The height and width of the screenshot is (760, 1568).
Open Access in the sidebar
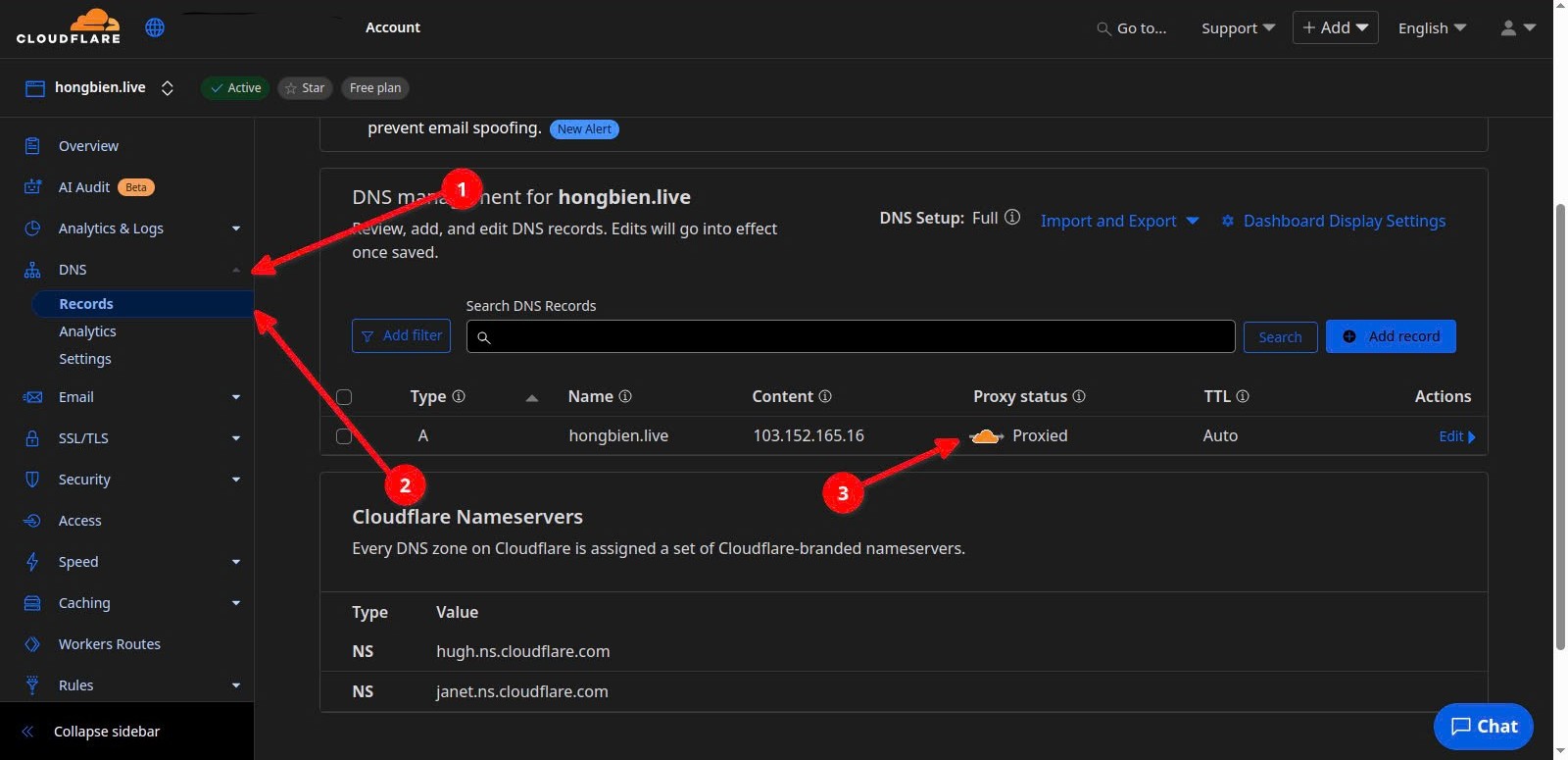80,521
